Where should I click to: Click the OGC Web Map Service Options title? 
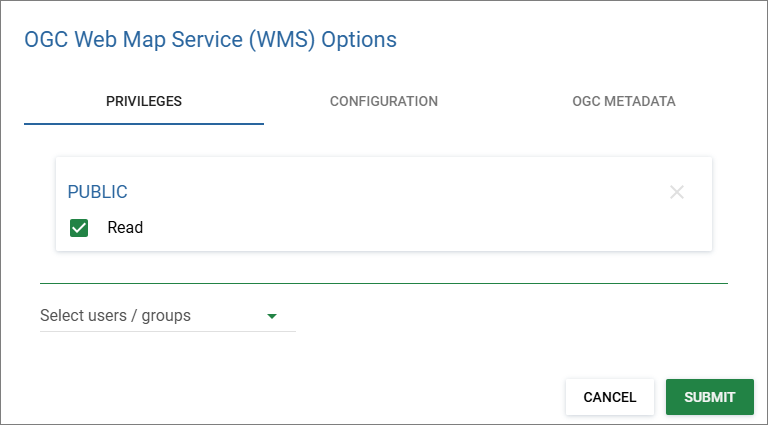(x=210, y=40)
